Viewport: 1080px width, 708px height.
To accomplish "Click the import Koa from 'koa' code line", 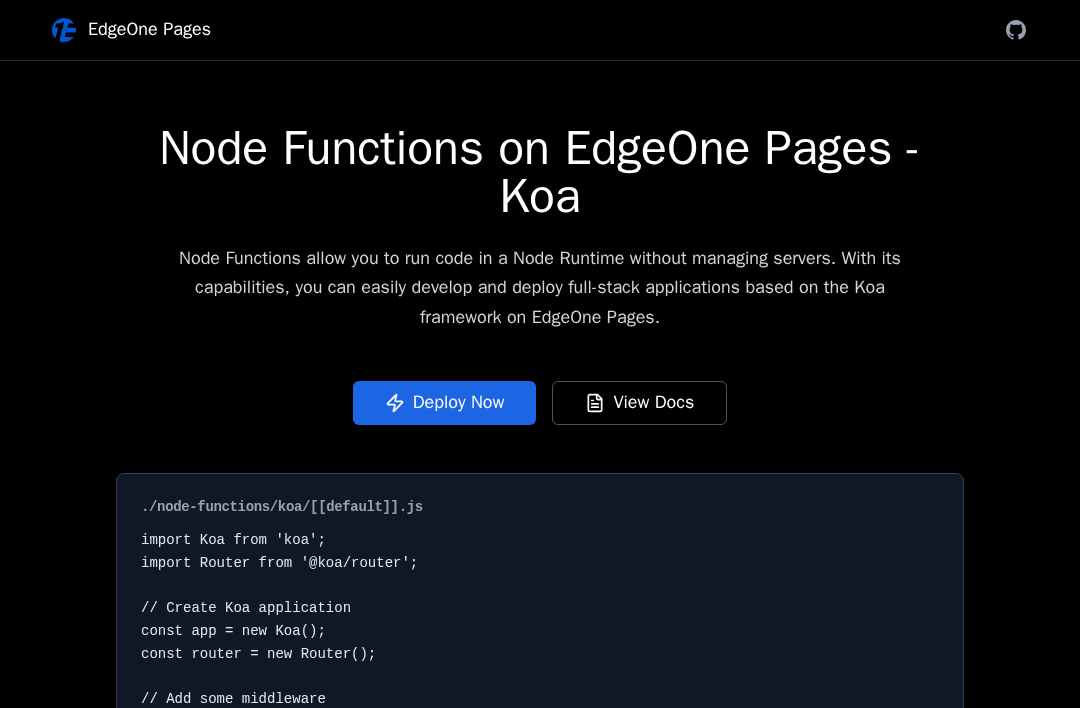I will (233, 539).
